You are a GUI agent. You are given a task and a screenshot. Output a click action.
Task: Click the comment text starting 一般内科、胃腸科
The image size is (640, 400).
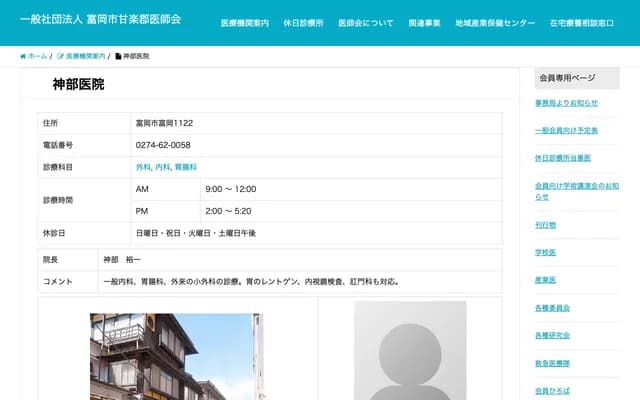[x=252, y=282]
